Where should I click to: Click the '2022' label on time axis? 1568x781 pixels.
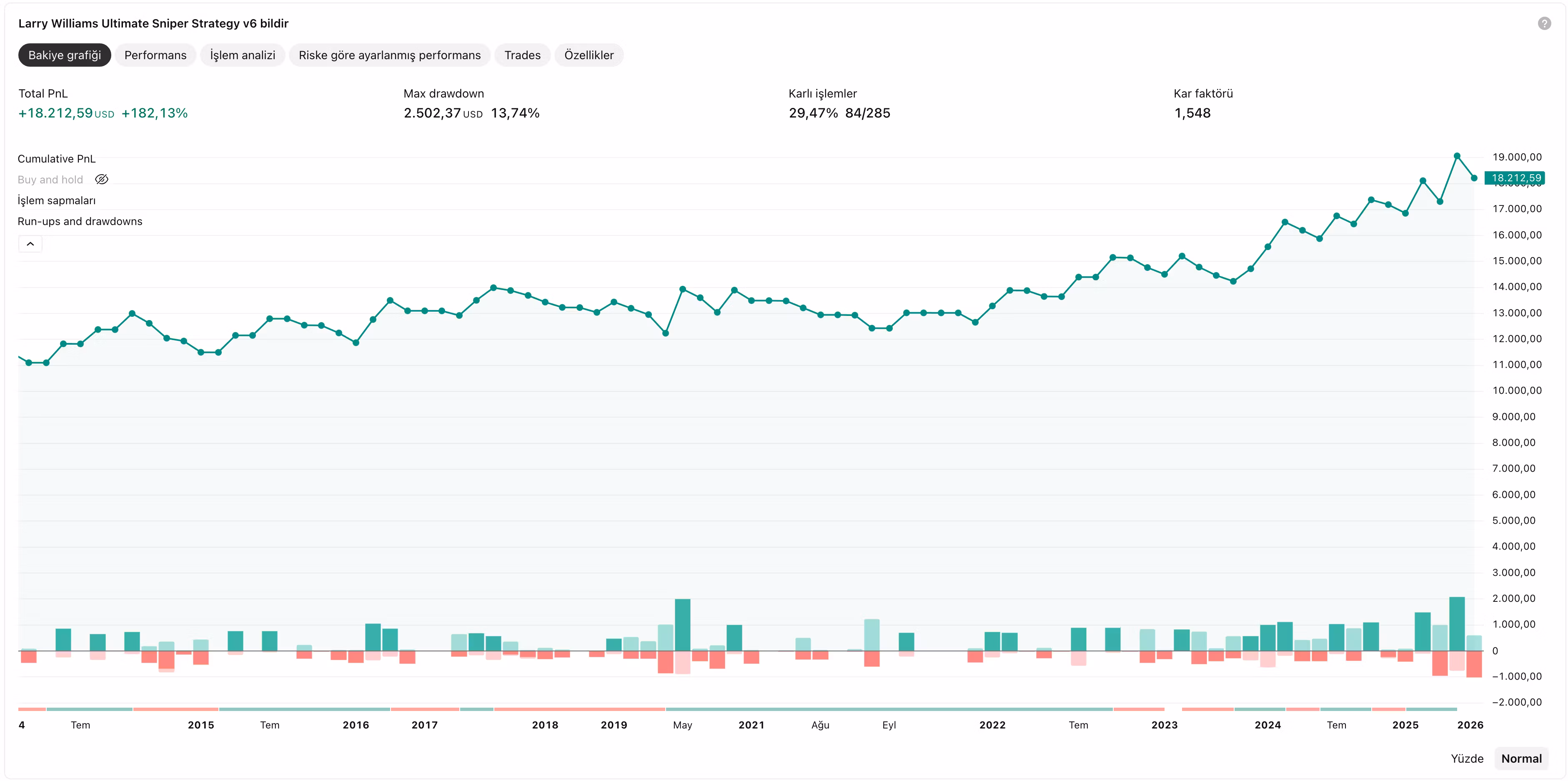tap(993, 725)
